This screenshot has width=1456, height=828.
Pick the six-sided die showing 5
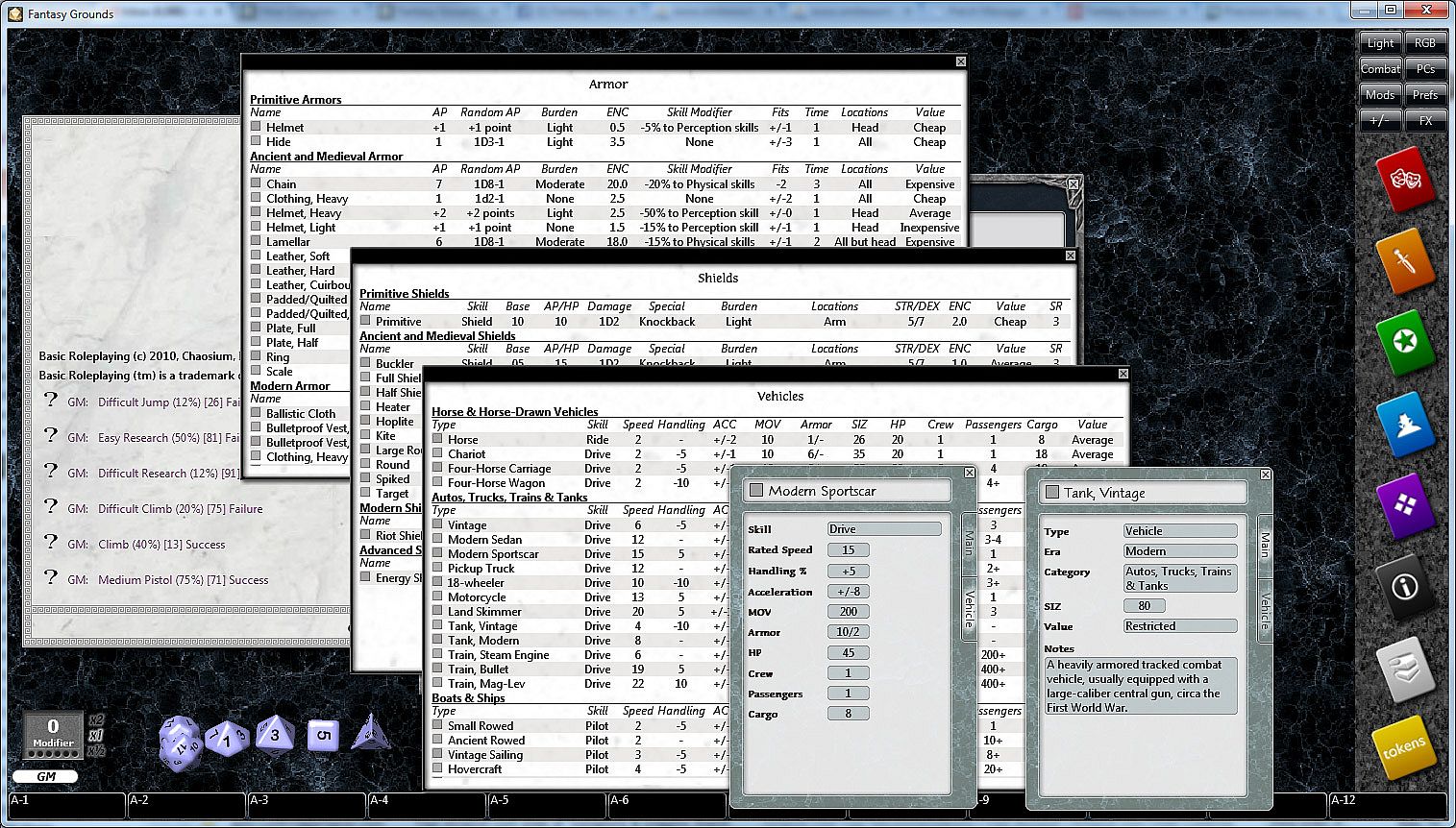tap(323, 737)
